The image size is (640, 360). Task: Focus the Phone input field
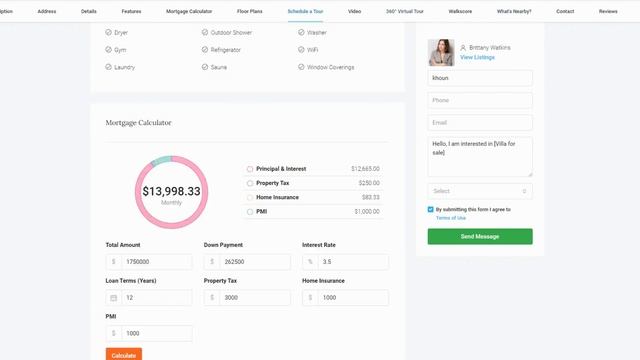[480, 100]
